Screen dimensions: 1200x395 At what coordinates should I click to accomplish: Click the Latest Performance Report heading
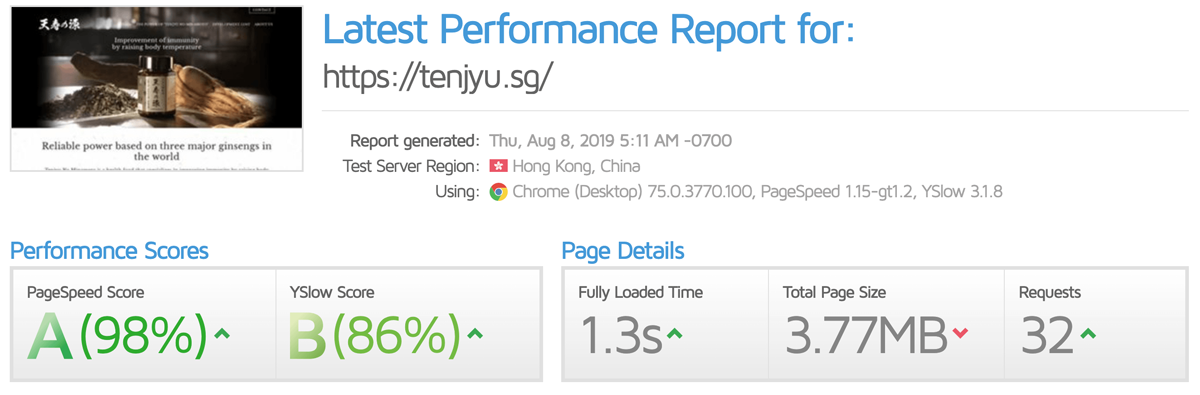[x=589, y=29]
